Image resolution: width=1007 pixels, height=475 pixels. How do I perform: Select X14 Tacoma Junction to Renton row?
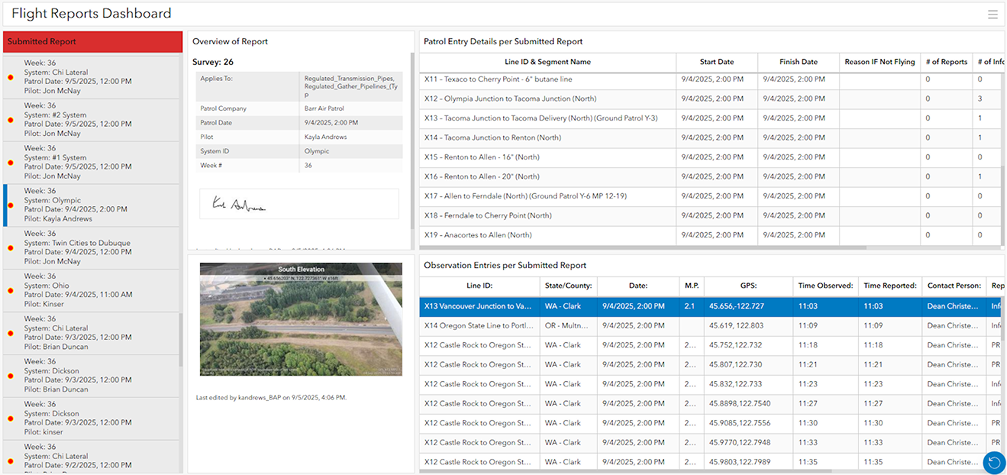(x=709, y=137)
